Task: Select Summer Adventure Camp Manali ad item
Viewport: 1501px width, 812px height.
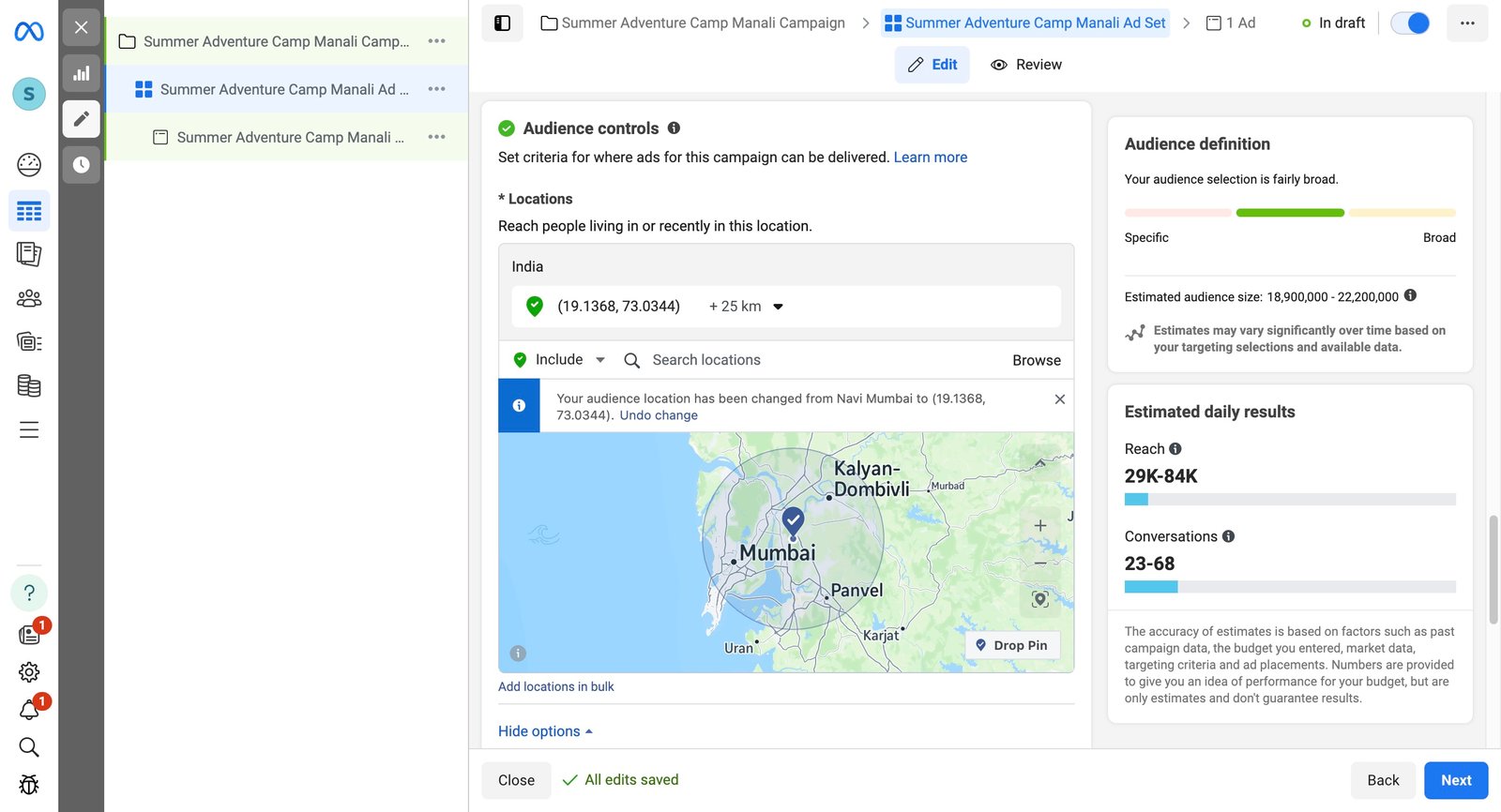Action: point(290,138)
